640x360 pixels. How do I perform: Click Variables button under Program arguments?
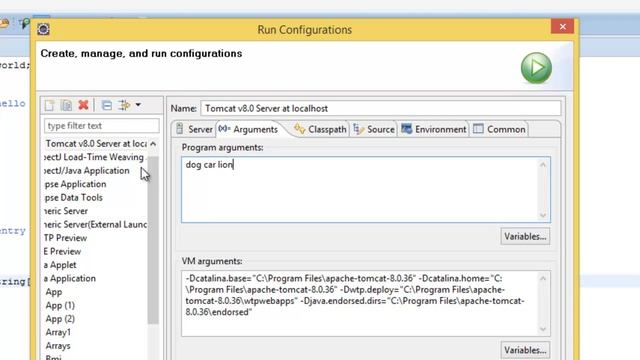tap(525, 237)
